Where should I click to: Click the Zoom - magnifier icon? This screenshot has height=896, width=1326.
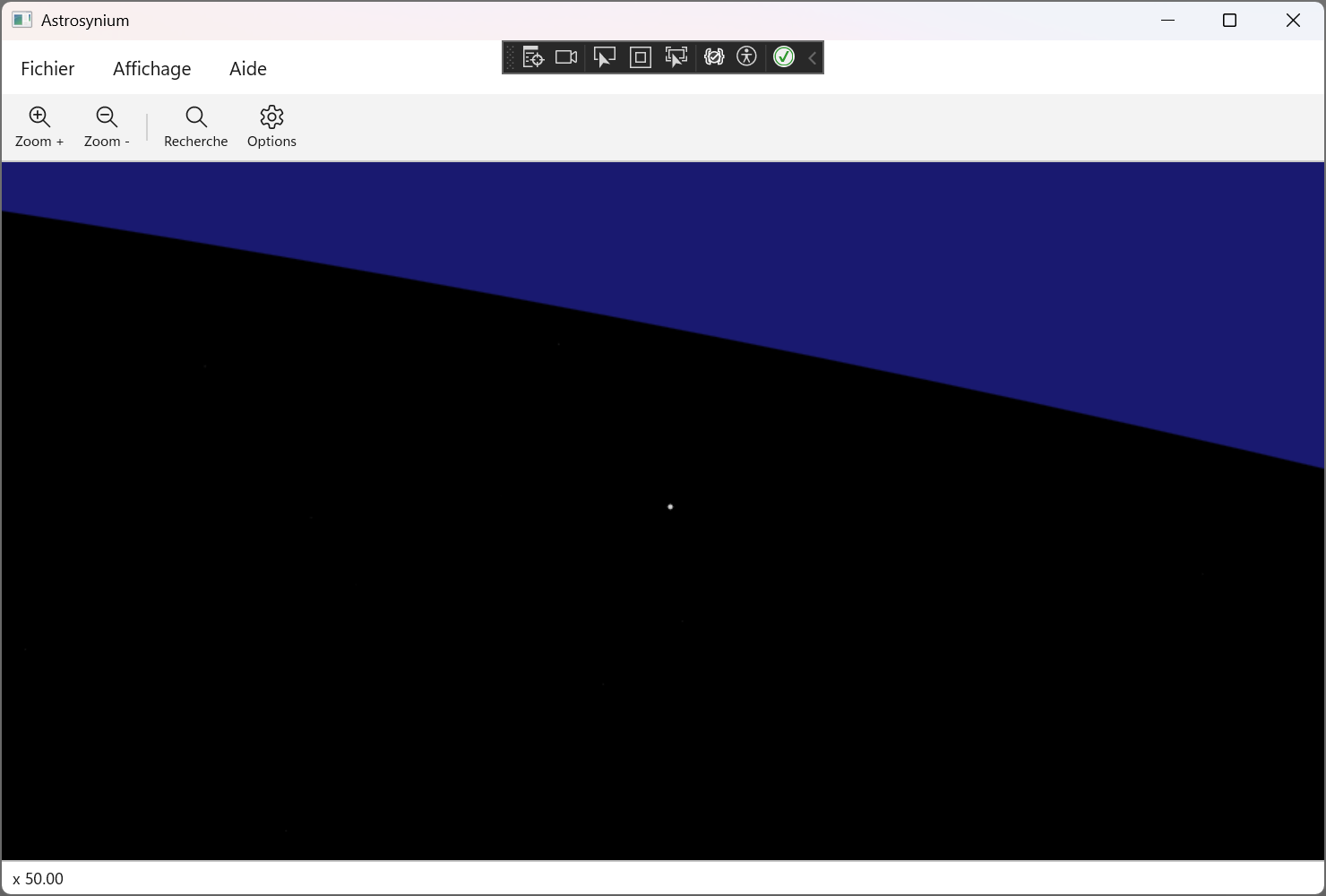[107, 117]
